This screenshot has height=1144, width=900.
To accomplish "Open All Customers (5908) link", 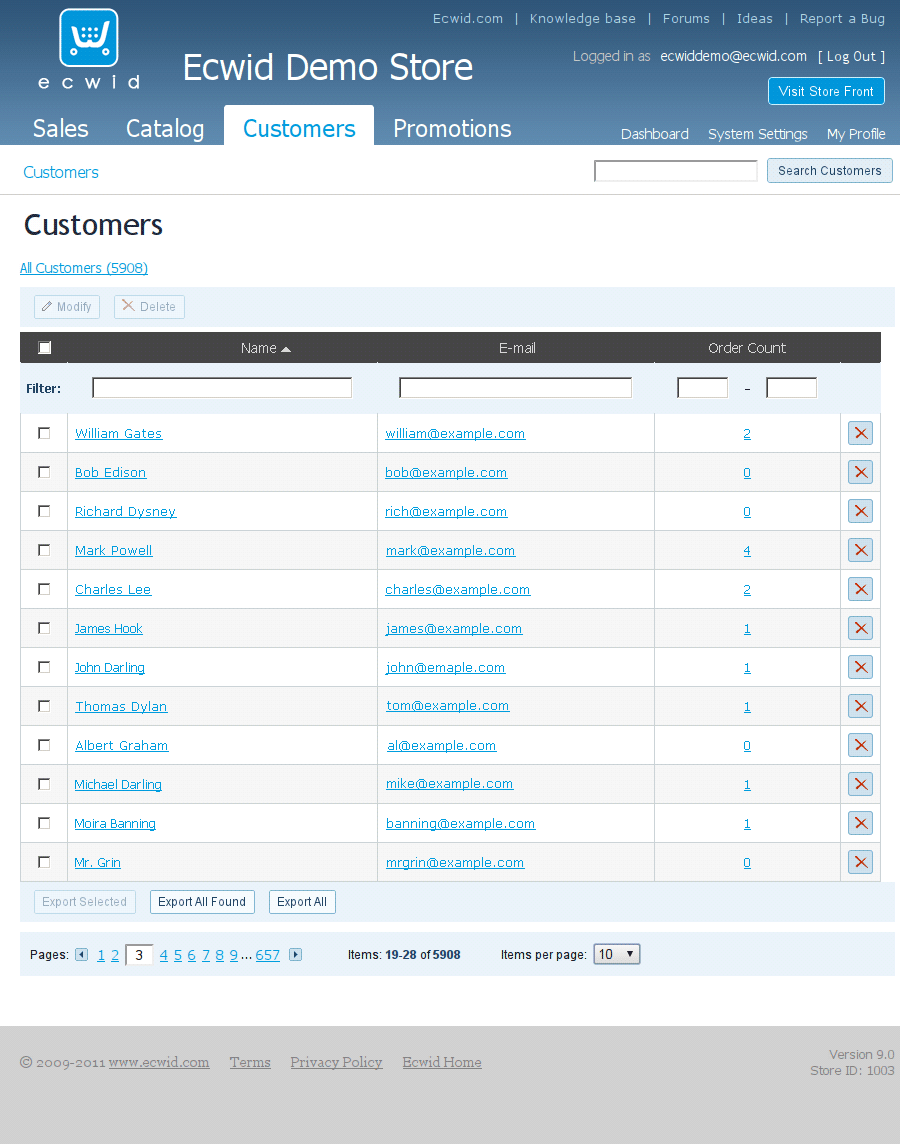I will point(84,268).
